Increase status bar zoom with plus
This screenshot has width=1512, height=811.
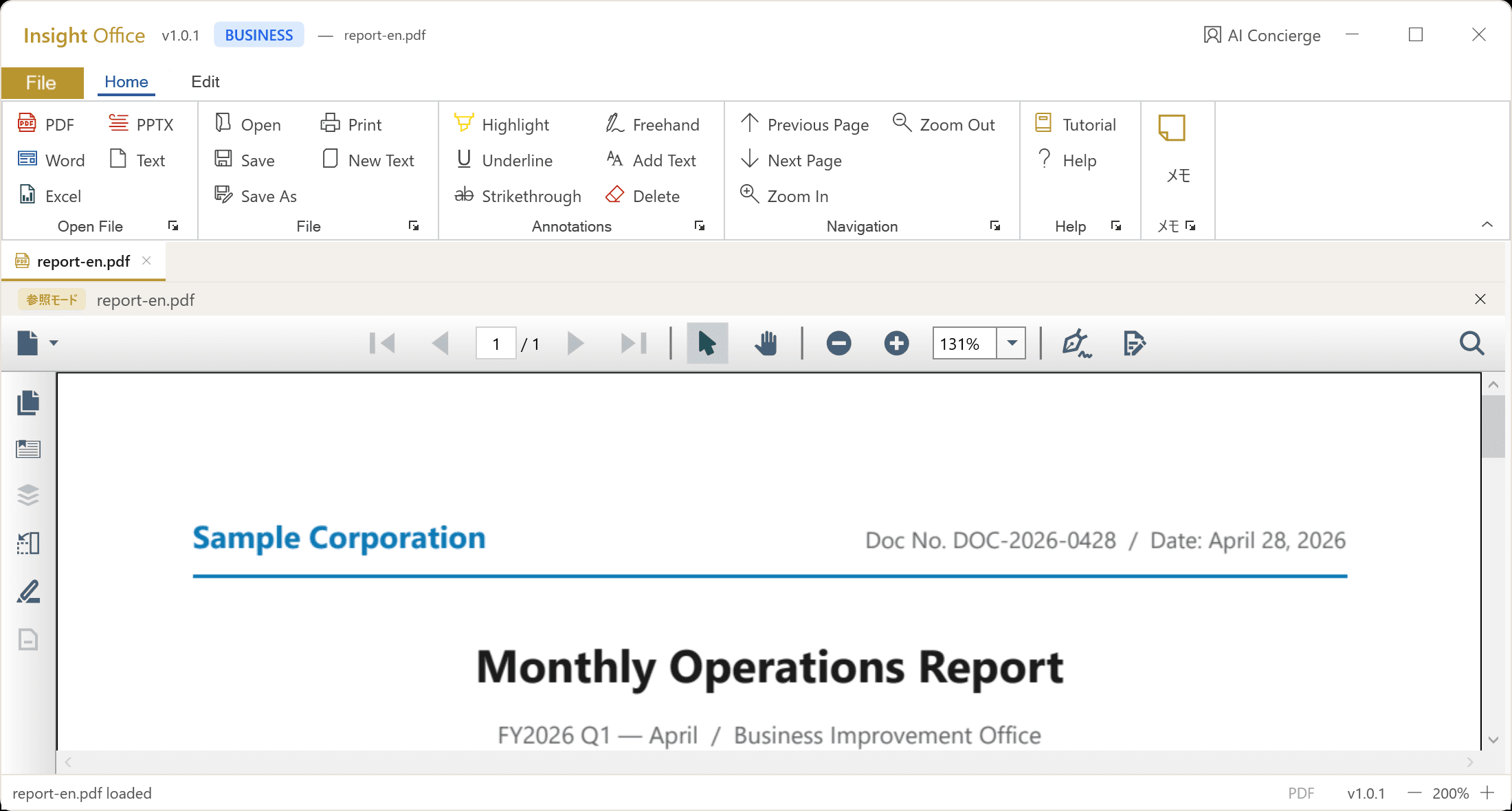[x=1487, y=793]
